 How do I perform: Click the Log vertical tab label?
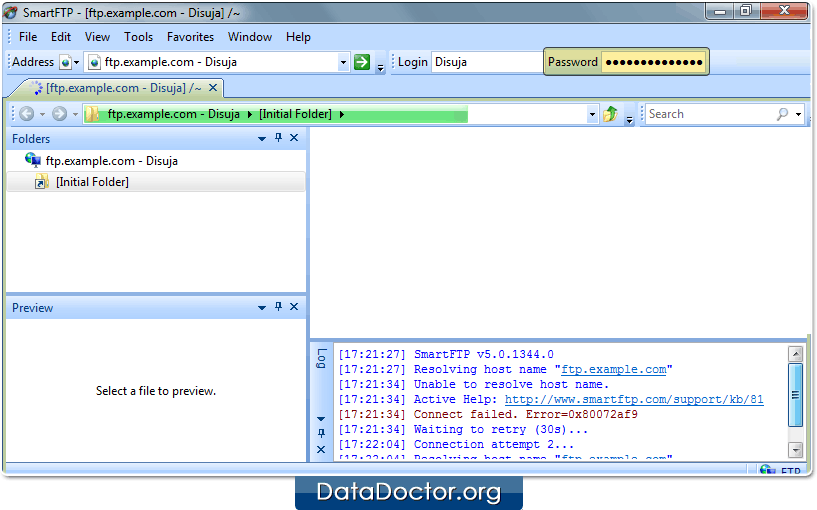(321, 358)
